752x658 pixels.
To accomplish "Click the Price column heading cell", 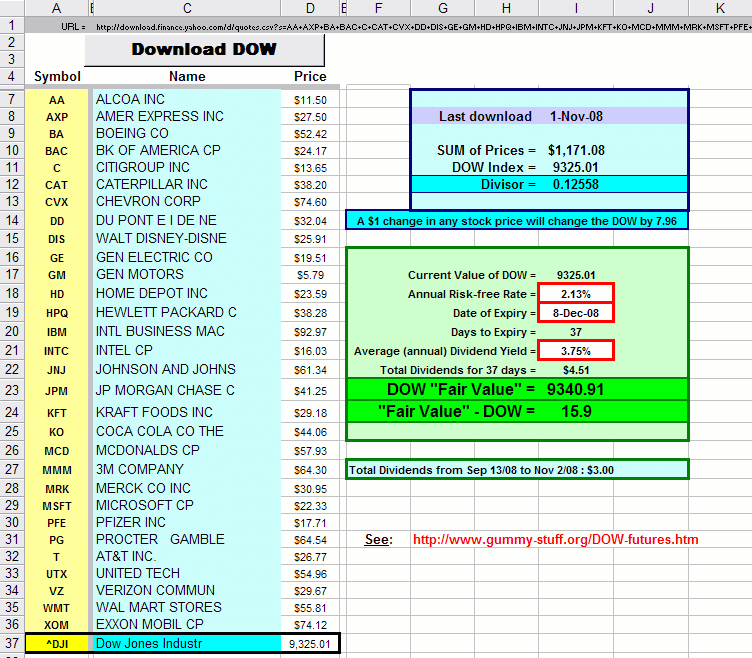I will (310, 76).
